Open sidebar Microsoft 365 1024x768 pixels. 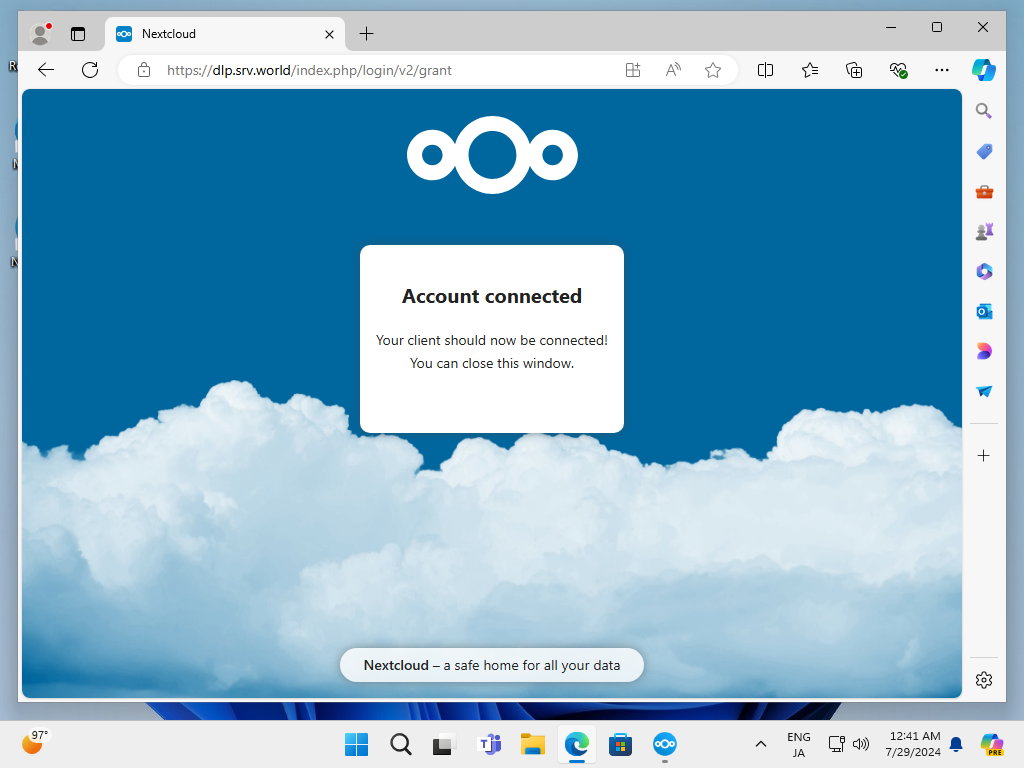click(x=984, y=272)
